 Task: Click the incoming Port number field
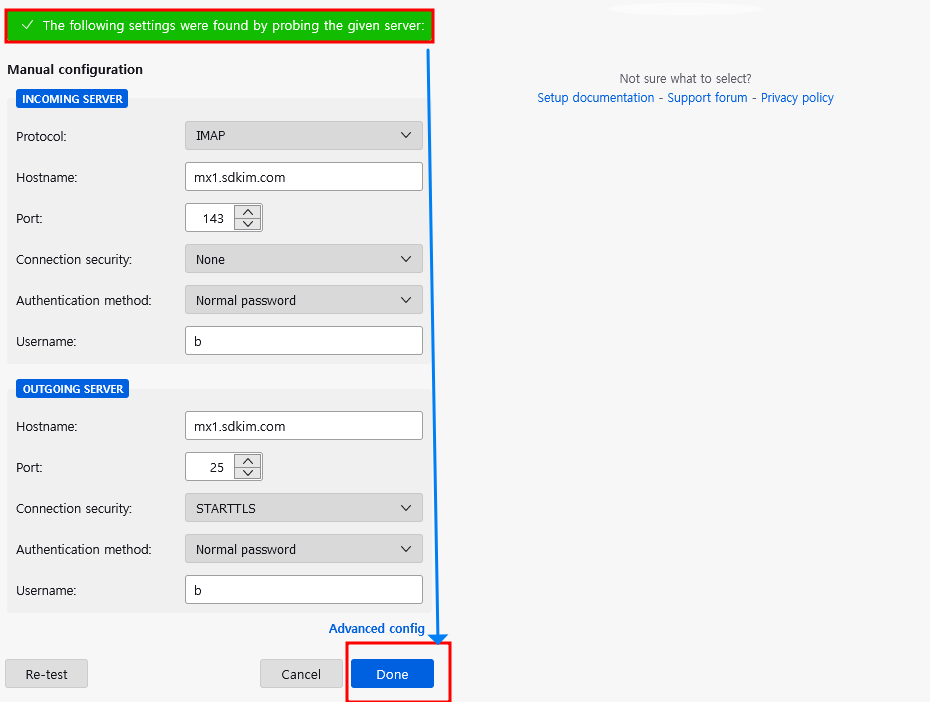210,218
